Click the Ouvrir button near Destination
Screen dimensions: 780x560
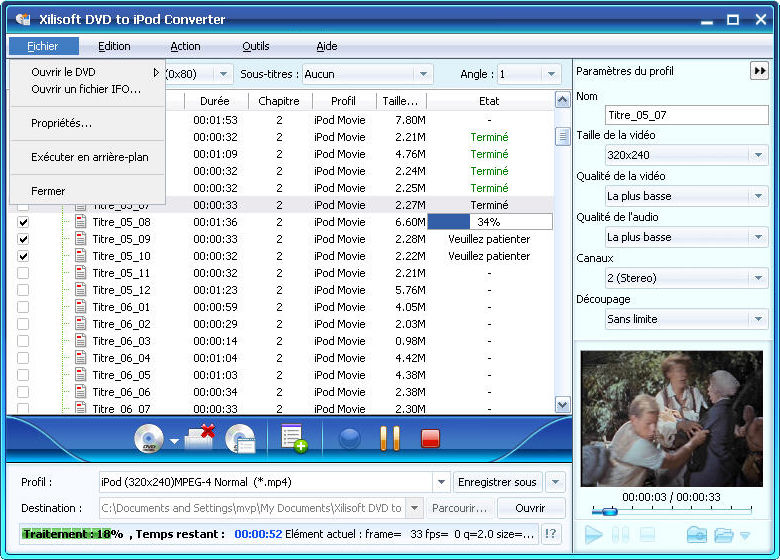530,508
